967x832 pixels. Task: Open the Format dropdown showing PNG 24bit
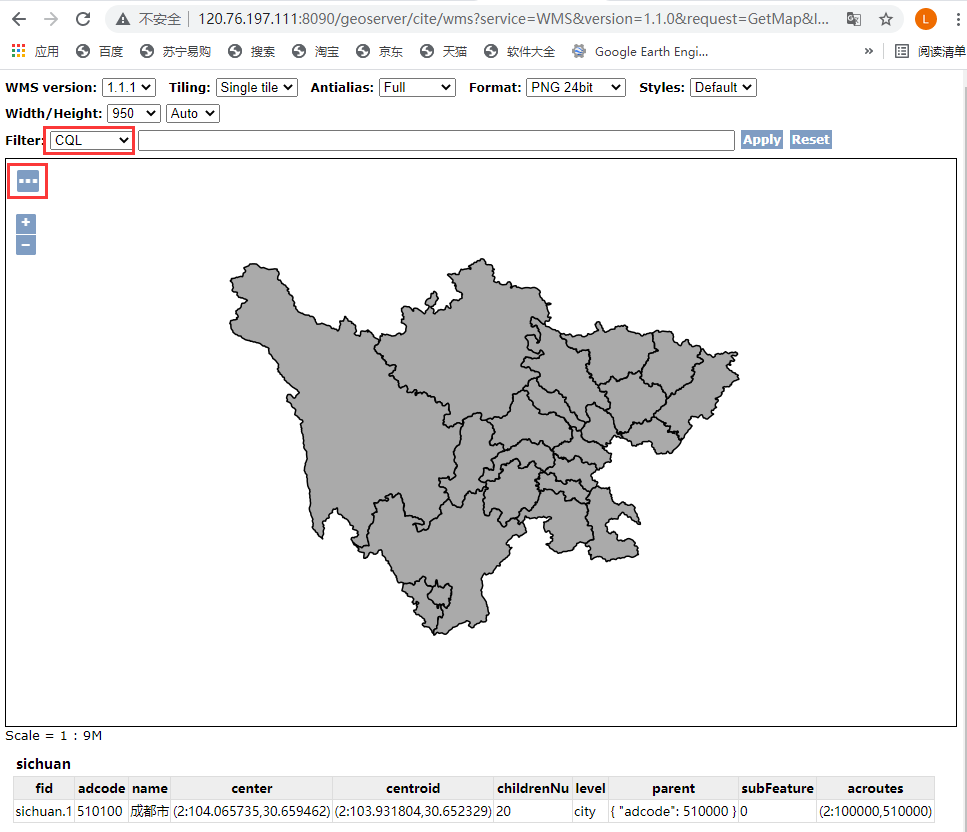tap(576, 87)
